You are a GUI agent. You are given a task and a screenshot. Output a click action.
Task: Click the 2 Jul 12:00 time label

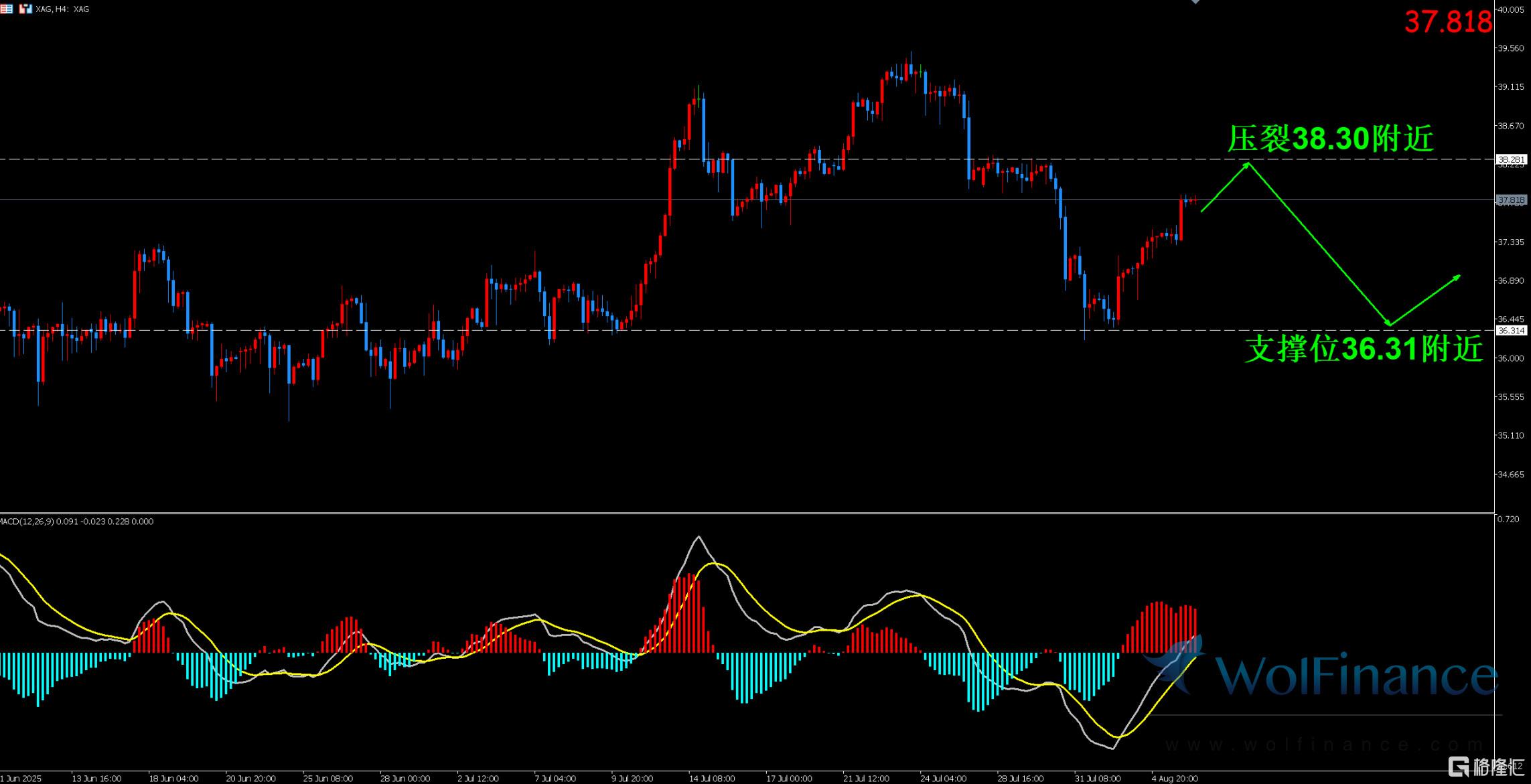point(478,779)
